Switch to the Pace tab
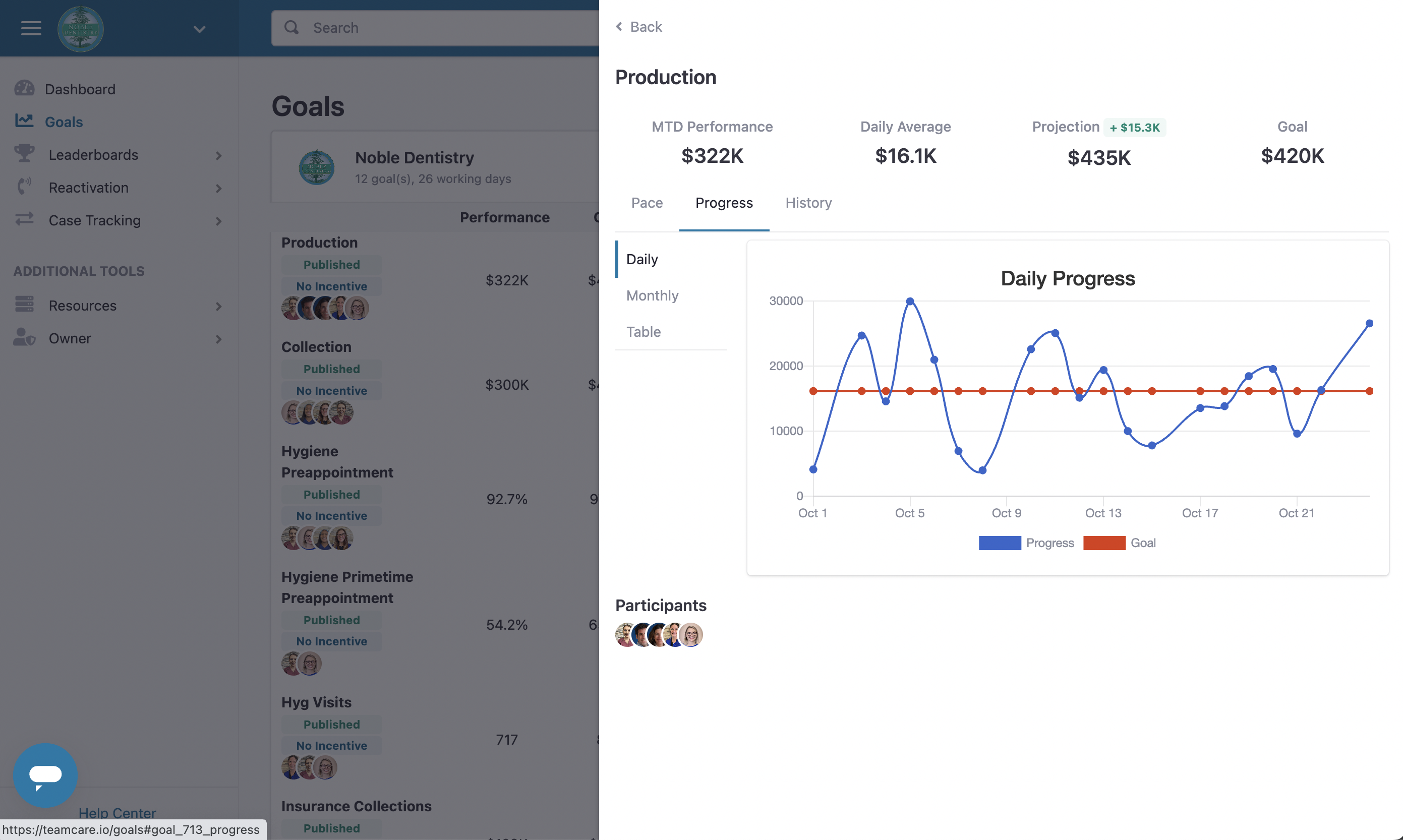Image resolution: width=1403 pixels, height=840 pixels. click(x=647, y=203)
